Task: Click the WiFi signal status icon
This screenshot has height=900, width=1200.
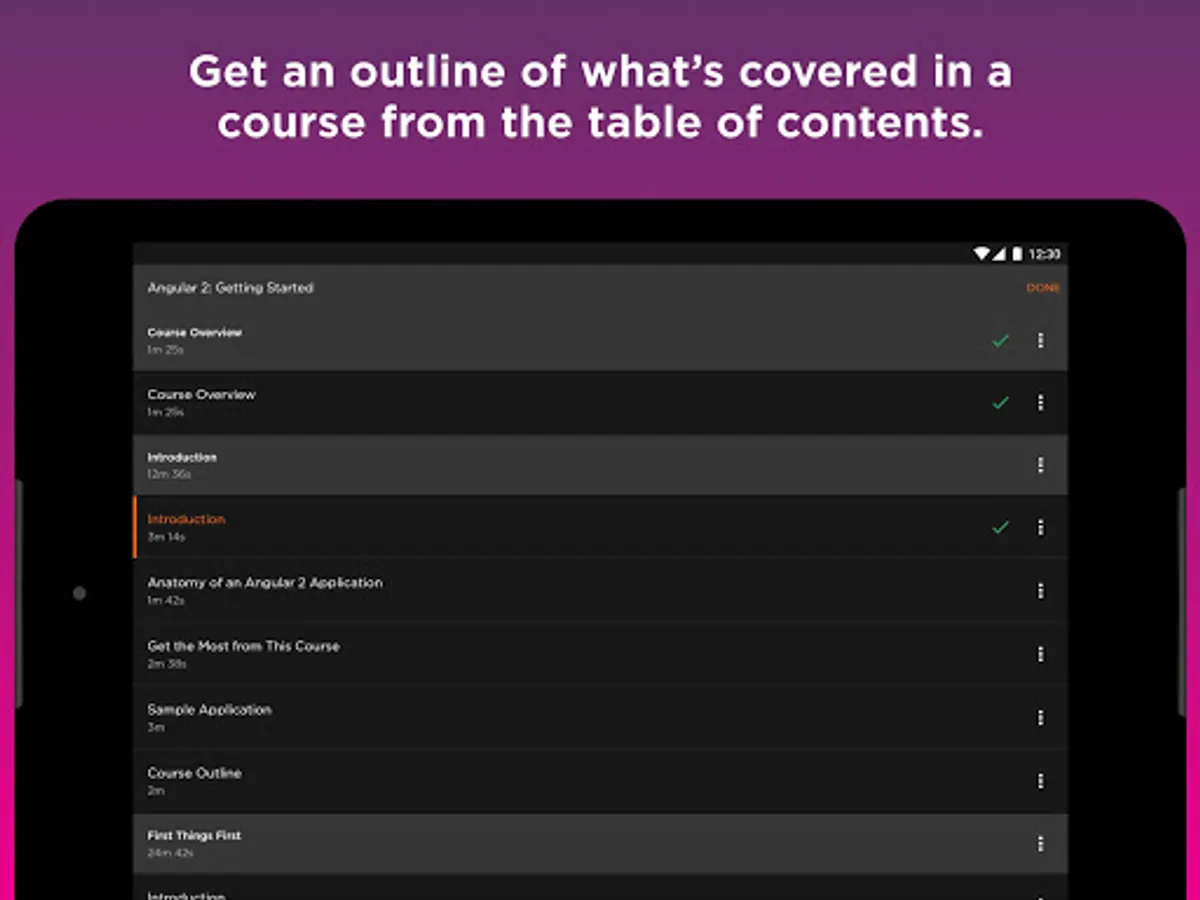Action: [x=982, y=254]
